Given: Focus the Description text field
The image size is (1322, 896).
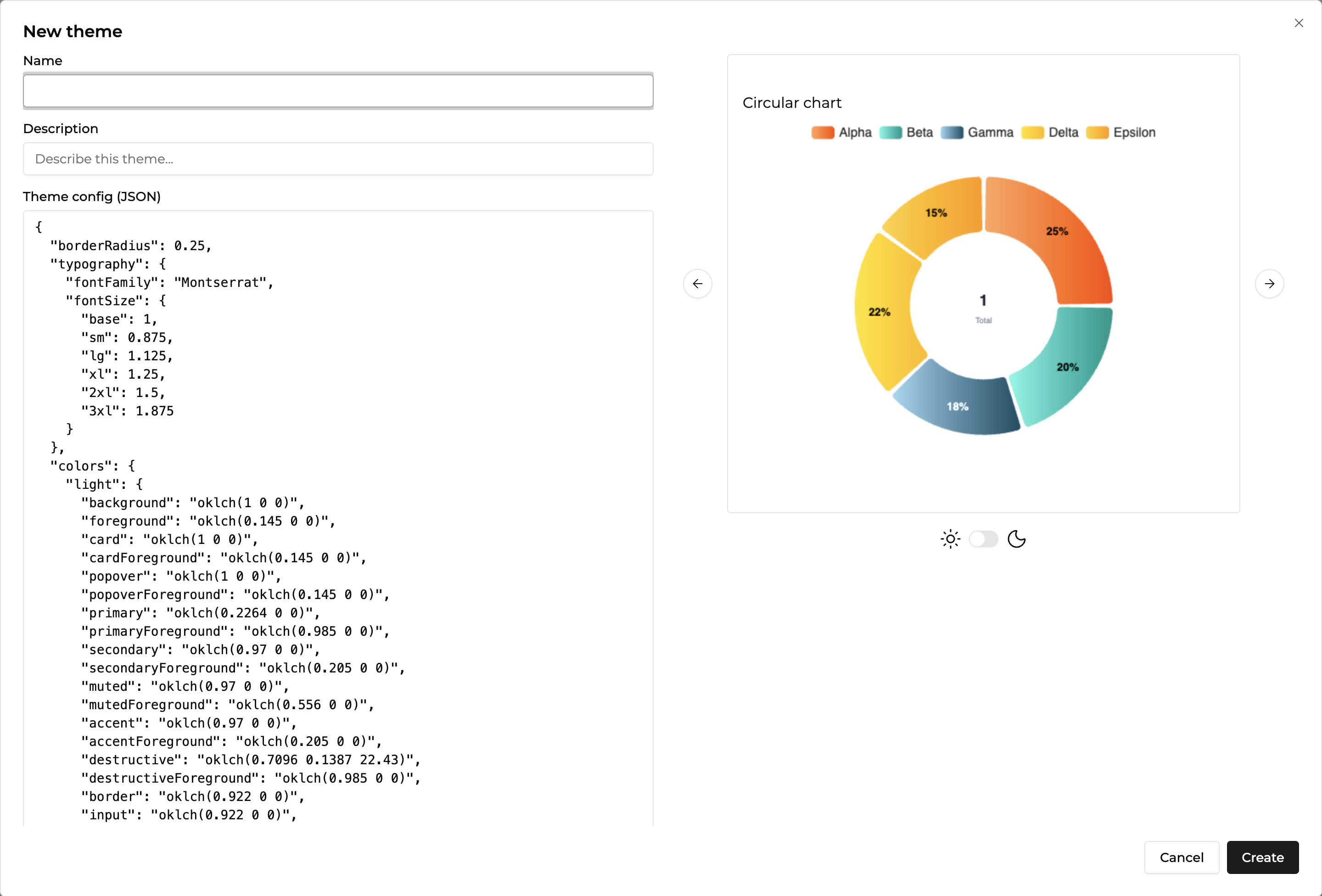Looking at the screenshot, I should (338, 159).
